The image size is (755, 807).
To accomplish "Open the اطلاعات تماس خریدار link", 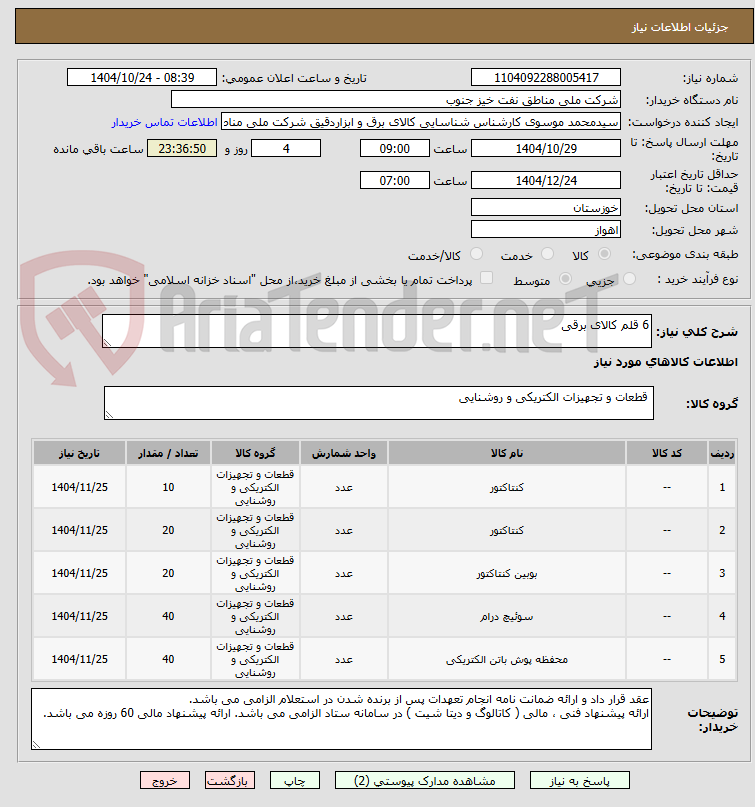I will pos(165,122).
